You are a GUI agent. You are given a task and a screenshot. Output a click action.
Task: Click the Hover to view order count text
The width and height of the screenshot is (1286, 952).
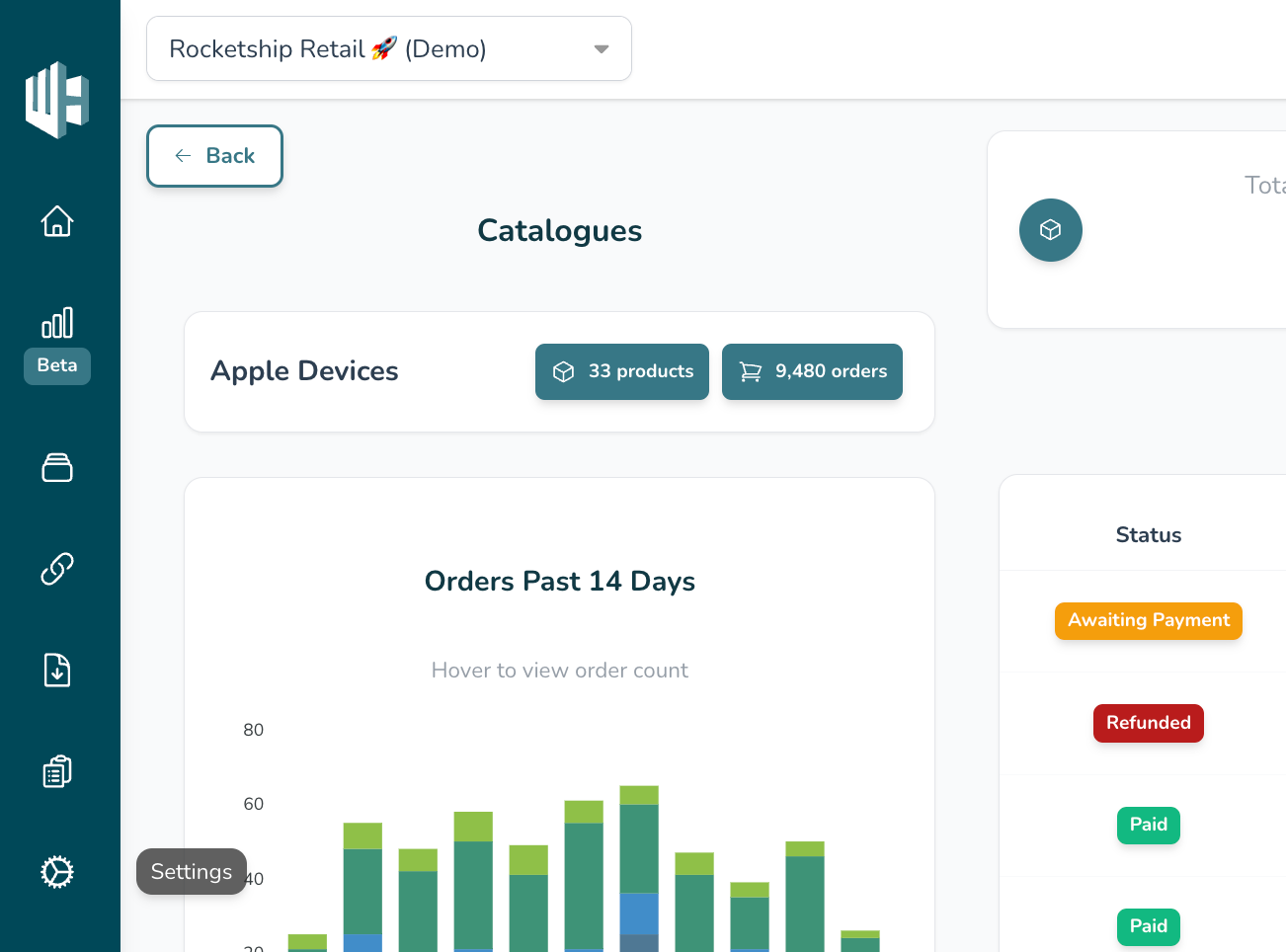(x=560, y=671)
